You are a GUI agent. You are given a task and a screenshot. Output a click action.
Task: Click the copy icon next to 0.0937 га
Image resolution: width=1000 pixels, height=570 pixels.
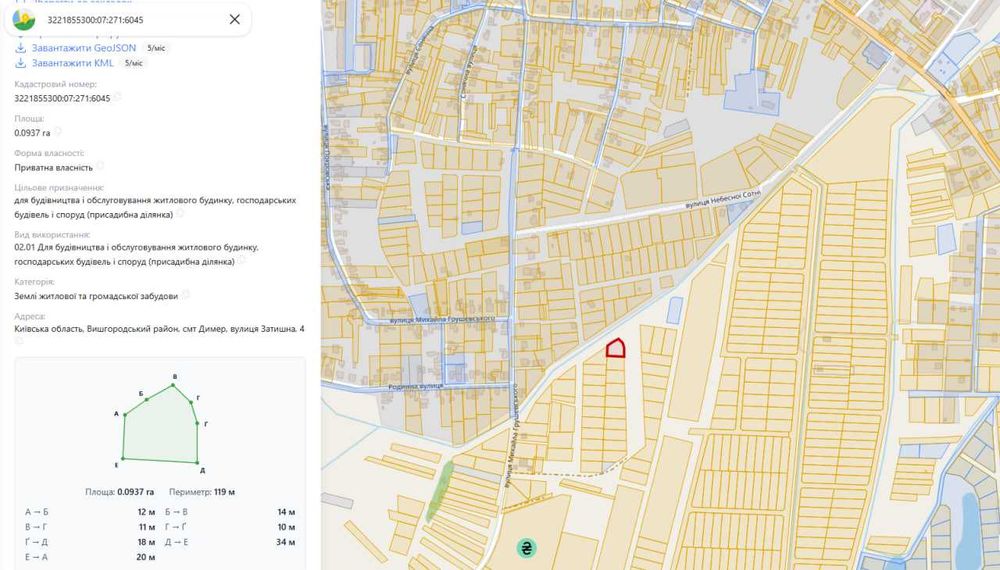point(57,132)
